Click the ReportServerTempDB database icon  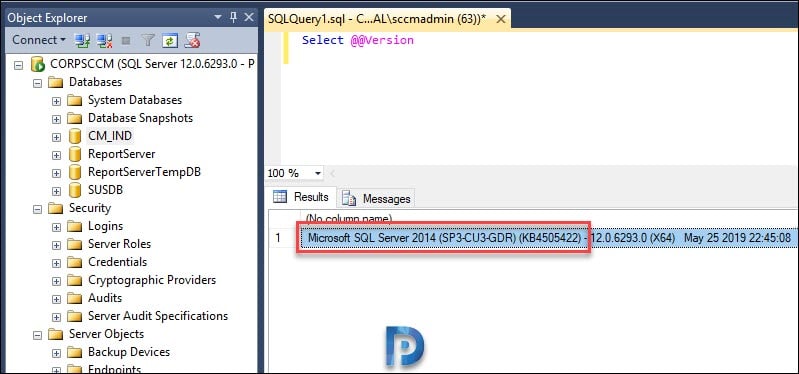point(74,172)
